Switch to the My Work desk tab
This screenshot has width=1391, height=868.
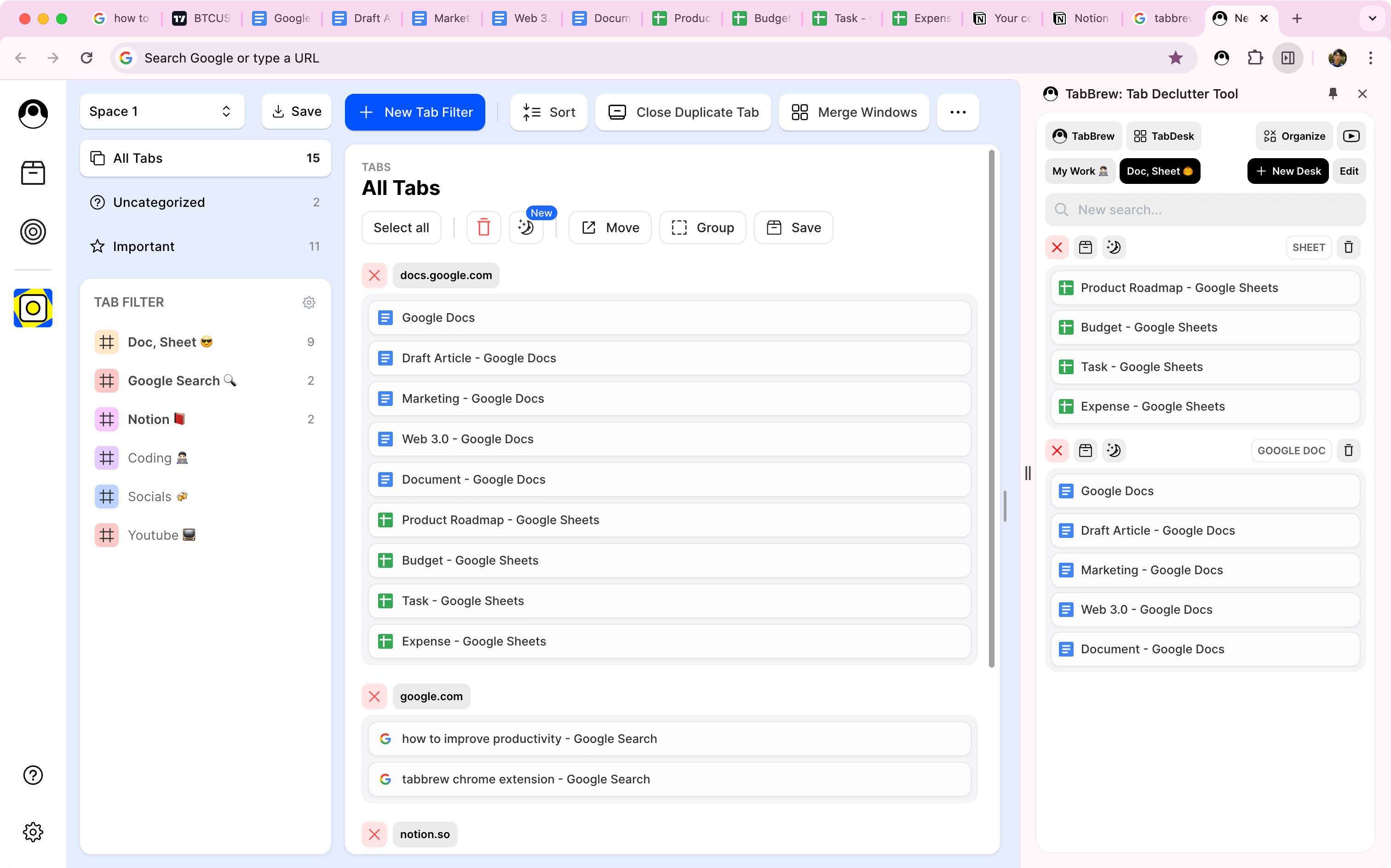coord(1080,171)
